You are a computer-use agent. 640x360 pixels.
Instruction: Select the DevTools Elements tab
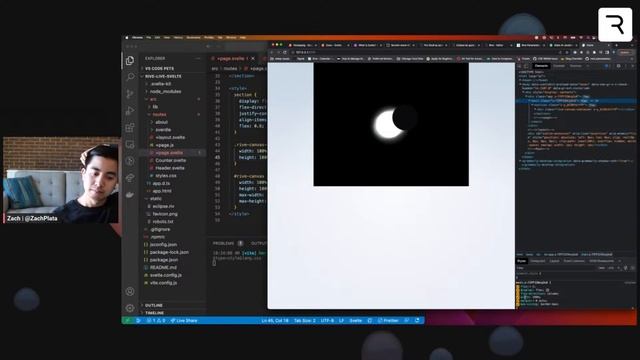coord(541,66)
